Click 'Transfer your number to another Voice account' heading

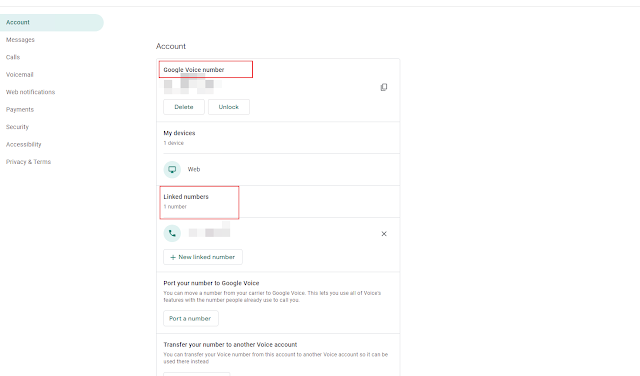230,345
